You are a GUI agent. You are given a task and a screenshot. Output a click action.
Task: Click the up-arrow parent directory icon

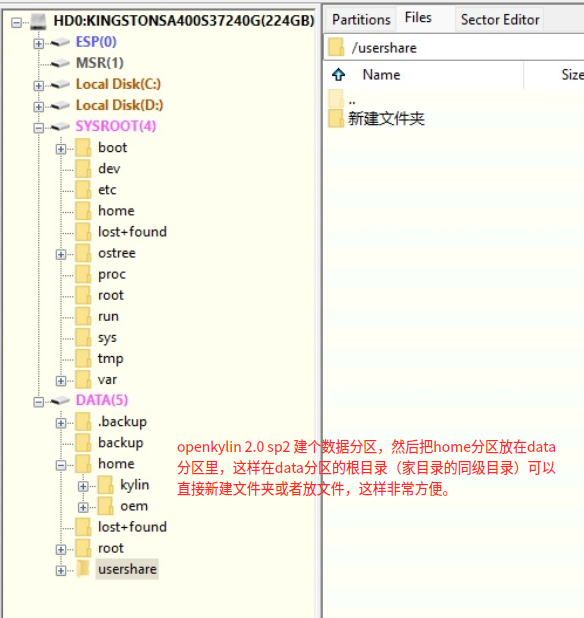(x=338, y=74)
